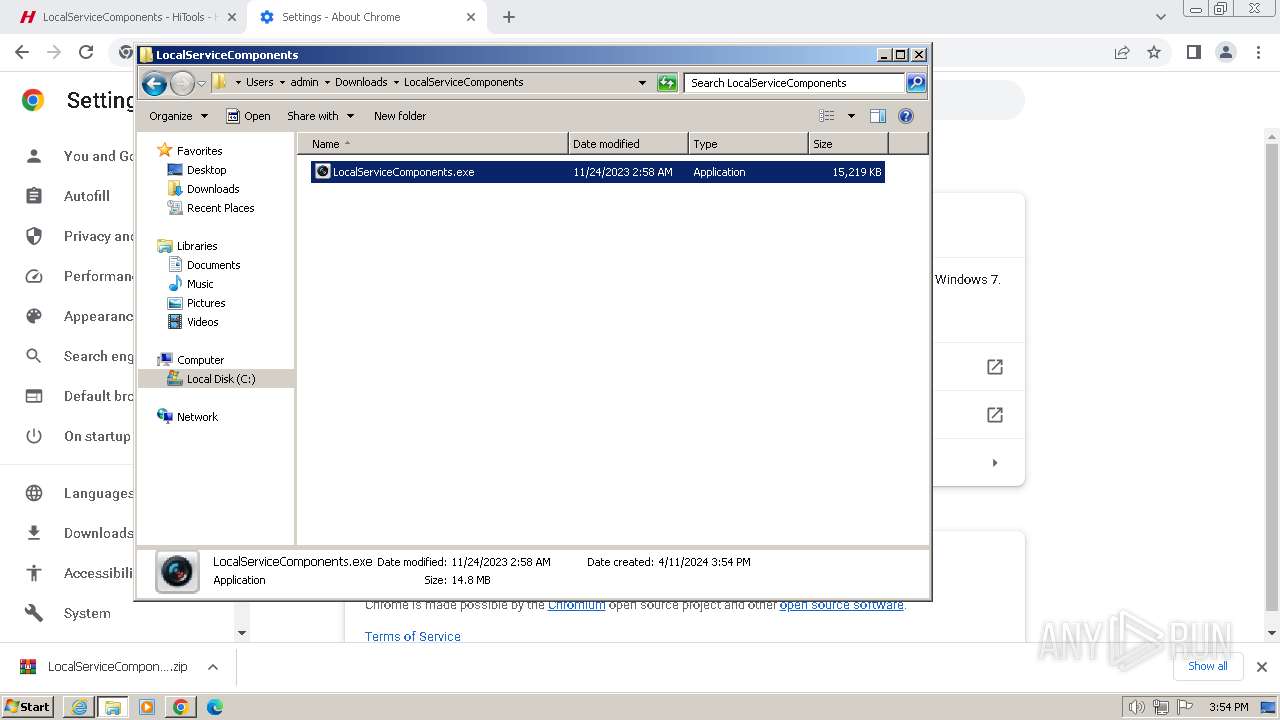Click the volume tray icon
The height and width of the screenshot is (720, 1280).
[x=1137, y=707]
